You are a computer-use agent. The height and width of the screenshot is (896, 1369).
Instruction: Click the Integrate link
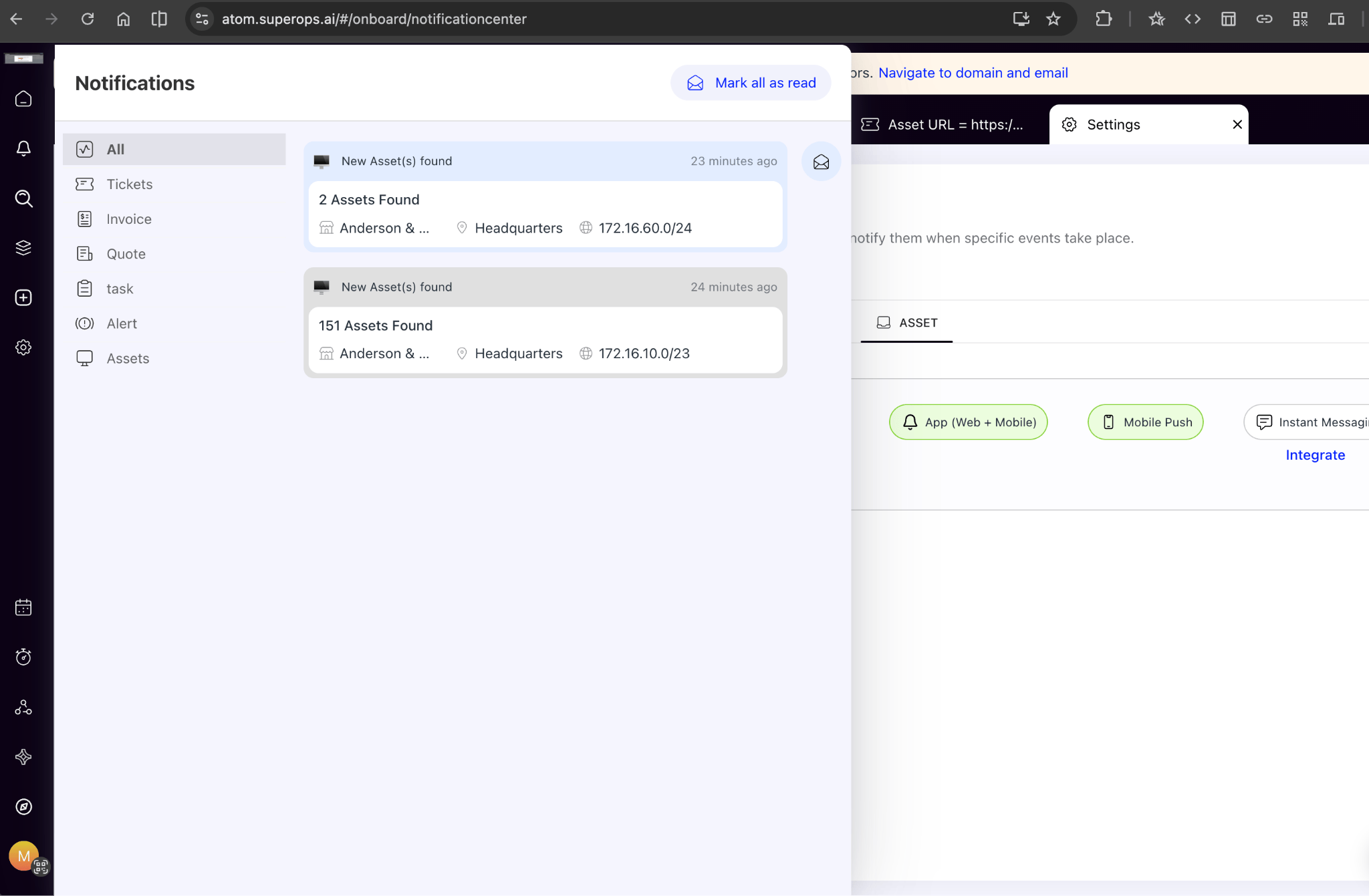(1315, 455)
